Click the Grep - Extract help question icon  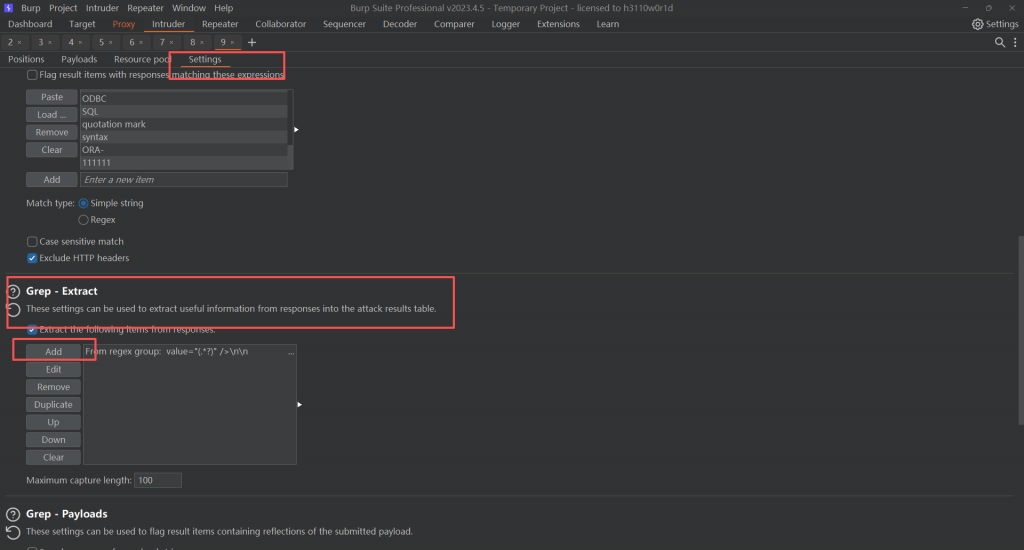pyautogui.click(x=13, y=292)
